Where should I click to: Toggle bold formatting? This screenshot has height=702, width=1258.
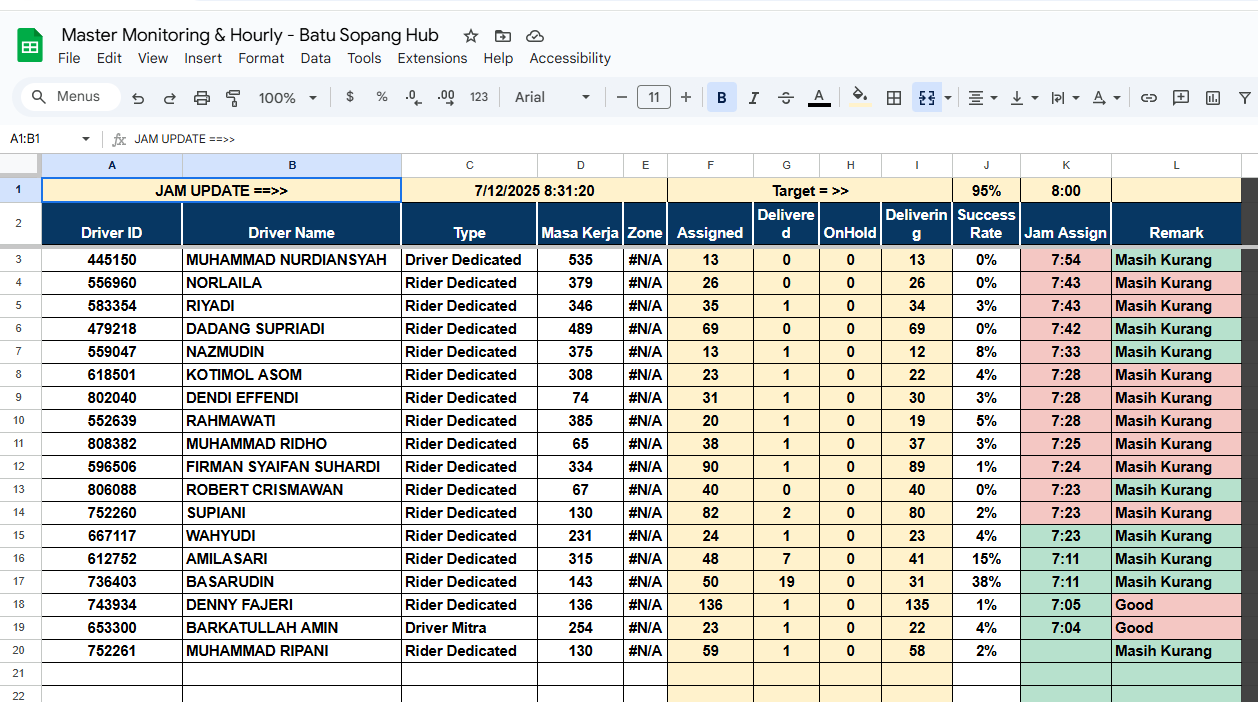[x=721, y=98]
